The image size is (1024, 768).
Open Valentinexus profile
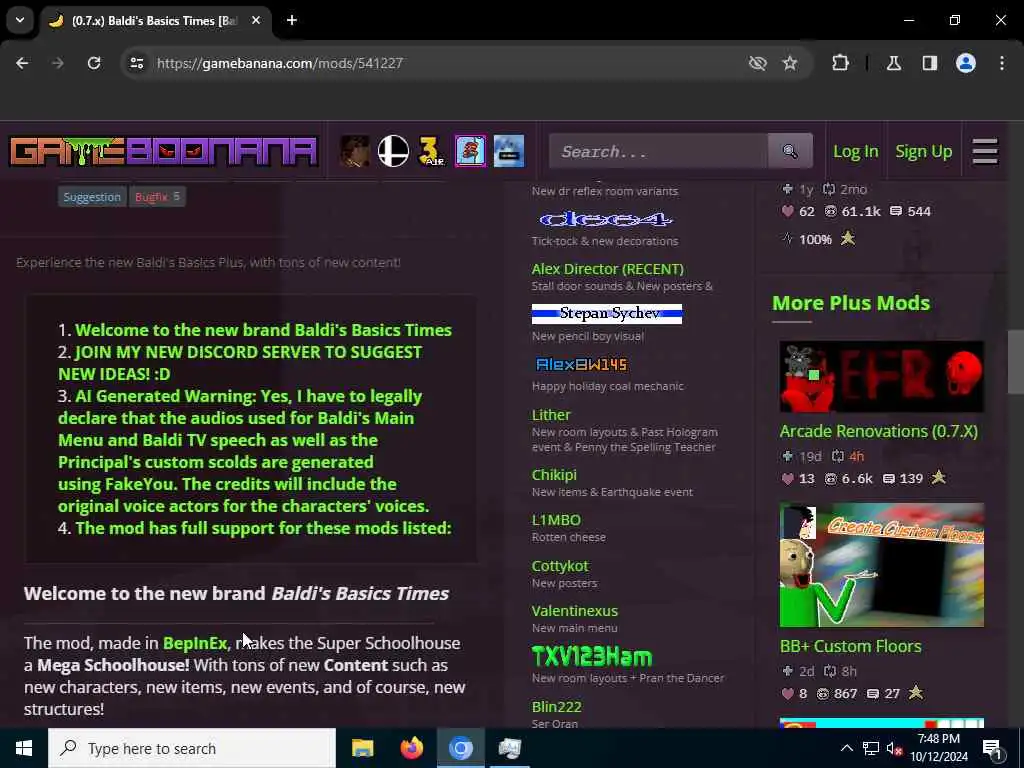(x=575, y=611)
